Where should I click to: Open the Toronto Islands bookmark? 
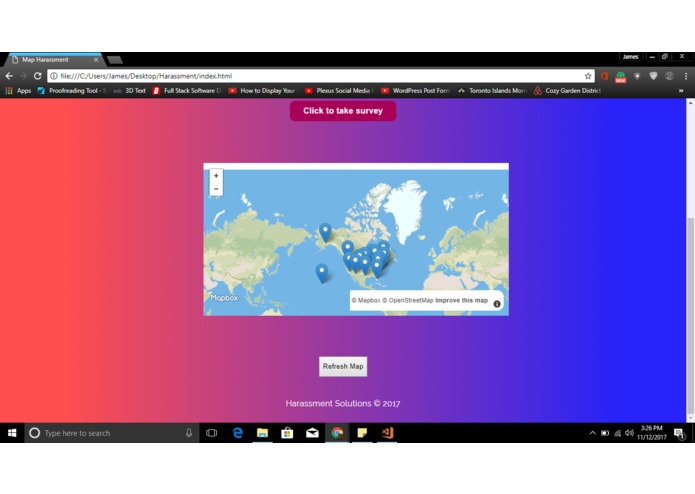[492, 91]
